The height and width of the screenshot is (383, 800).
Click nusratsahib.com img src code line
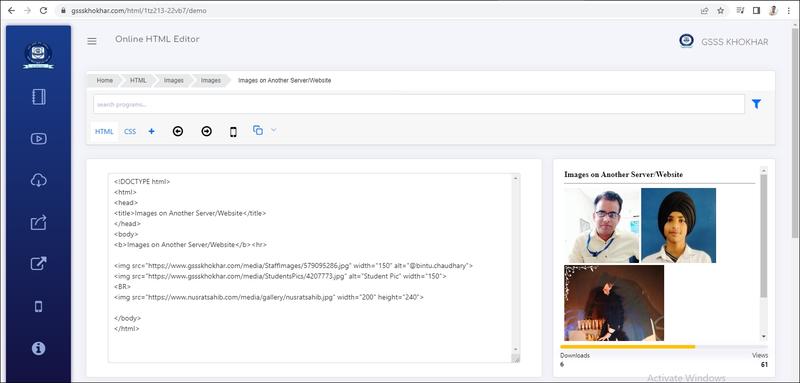[269, 297]
